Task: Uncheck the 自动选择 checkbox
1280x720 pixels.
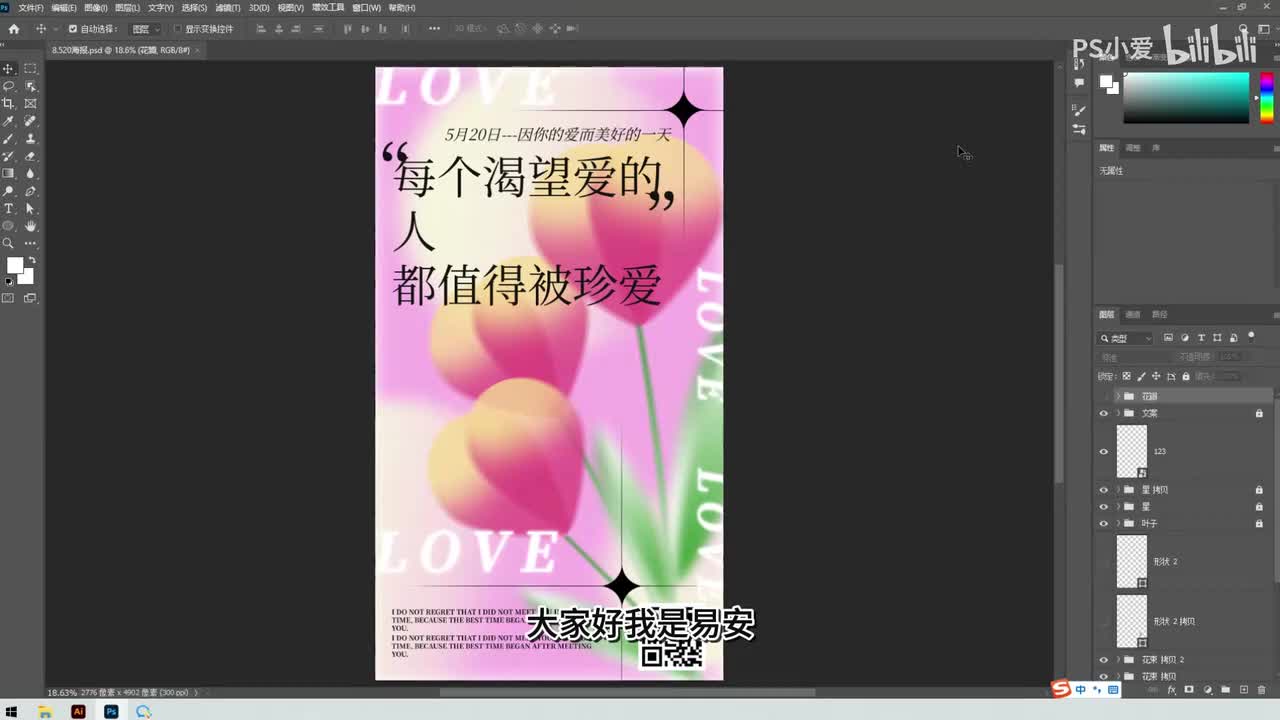Action: 72,29
